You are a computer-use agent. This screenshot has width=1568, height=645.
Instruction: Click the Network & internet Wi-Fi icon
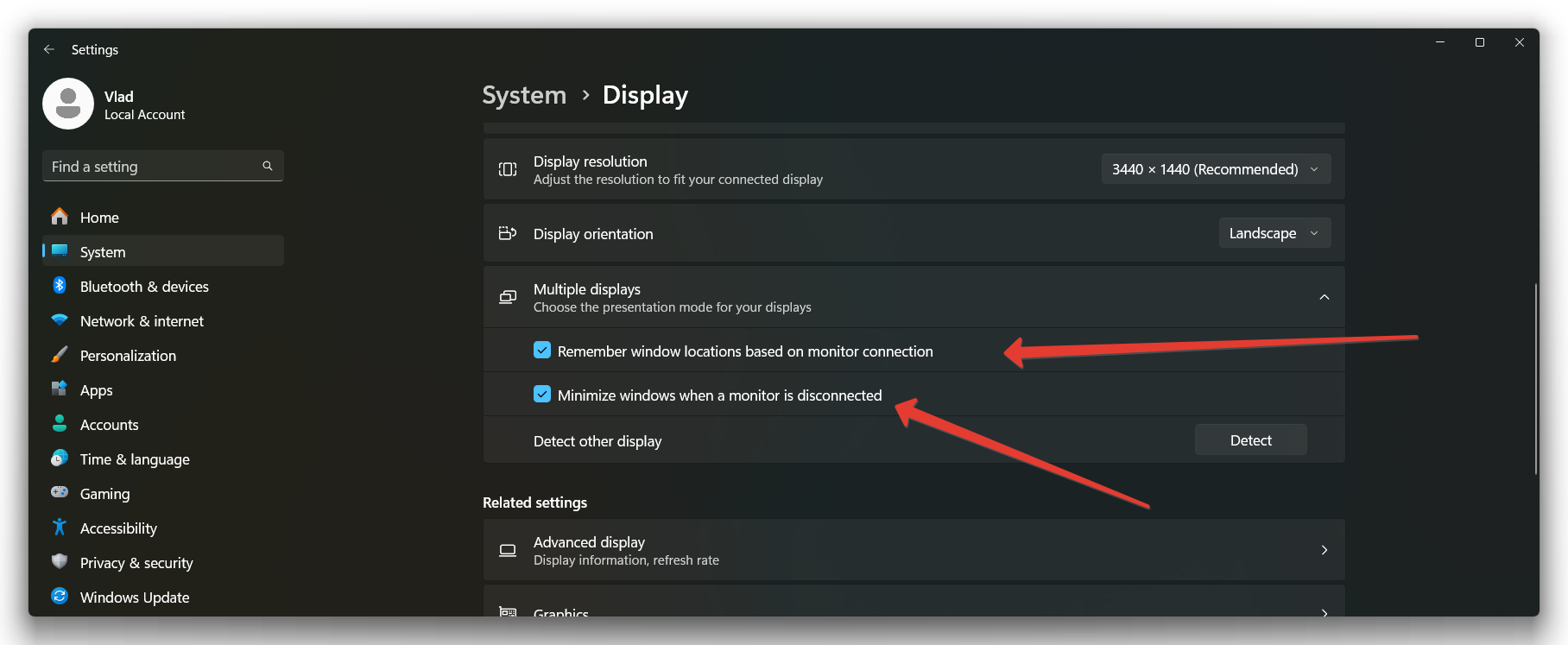click(x=60, y=320)
